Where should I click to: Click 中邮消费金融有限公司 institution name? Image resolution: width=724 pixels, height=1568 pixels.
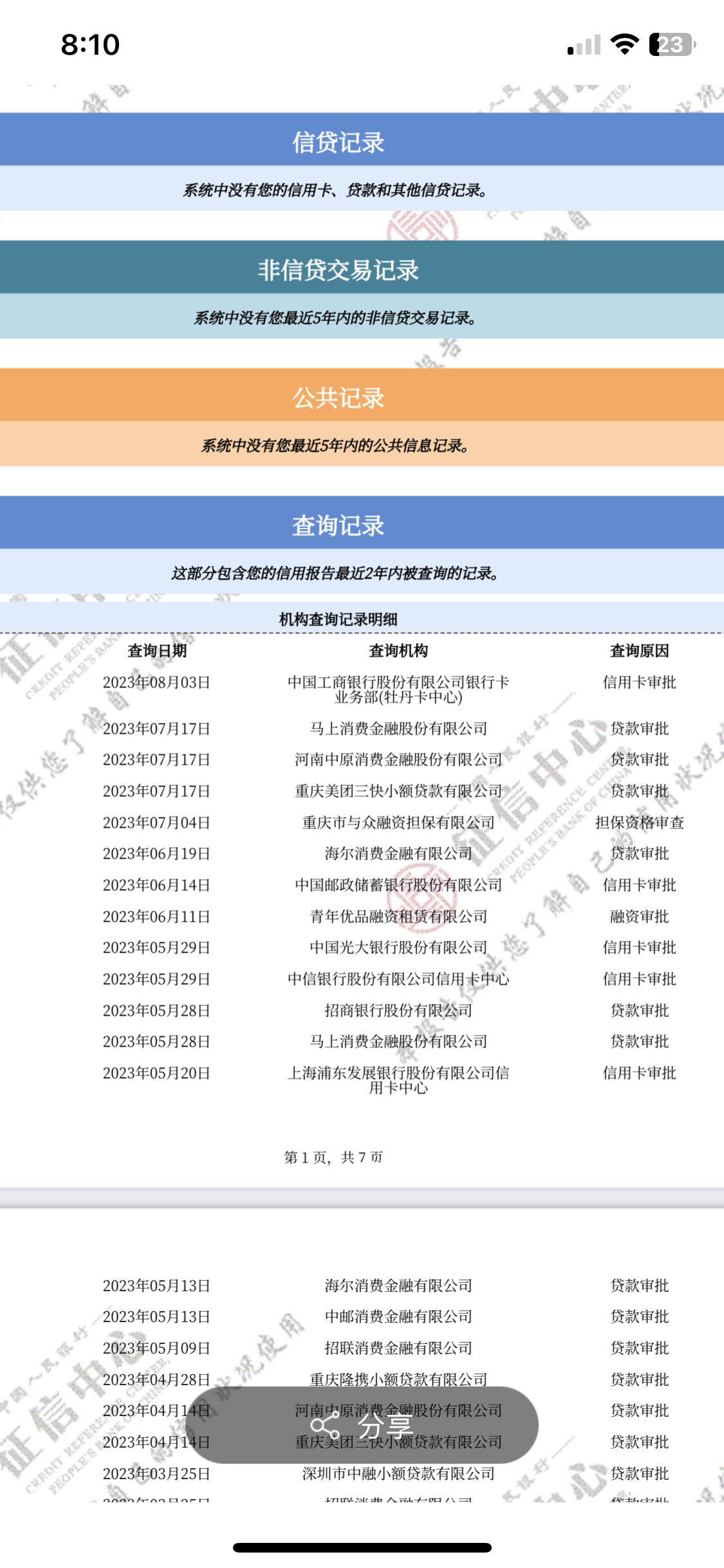click(398, 1317)
